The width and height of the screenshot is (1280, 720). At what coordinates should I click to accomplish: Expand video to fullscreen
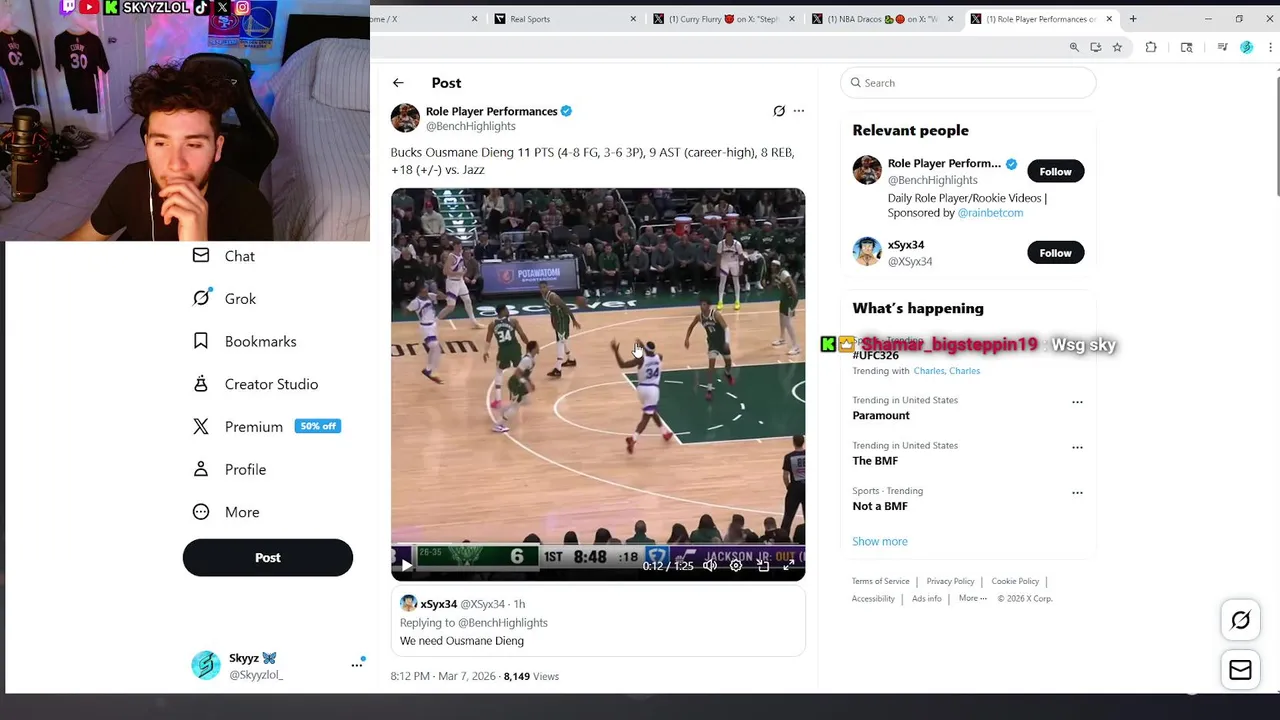point(788,565)
